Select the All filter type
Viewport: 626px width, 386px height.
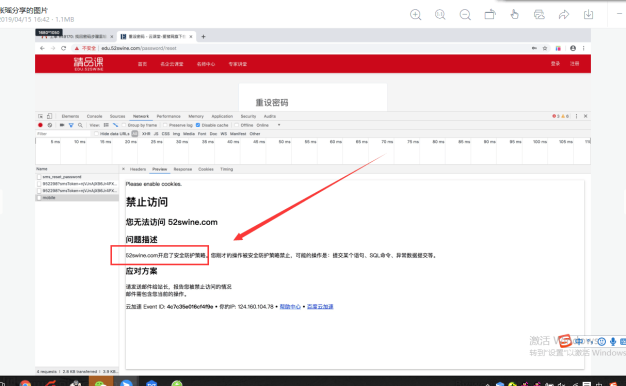tap(135, 134)
